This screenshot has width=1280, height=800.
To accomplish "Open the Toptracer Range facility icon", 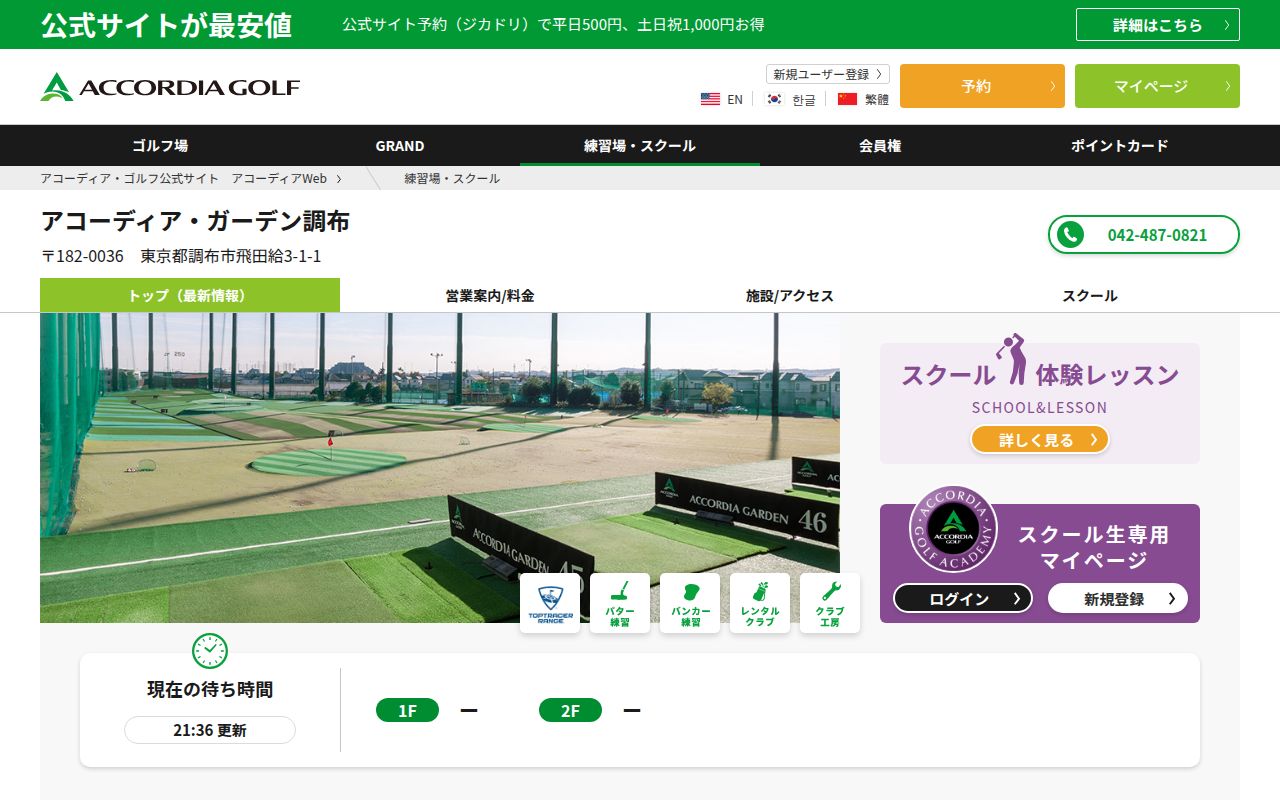I will pyautogui.click(x=550, y=603).
